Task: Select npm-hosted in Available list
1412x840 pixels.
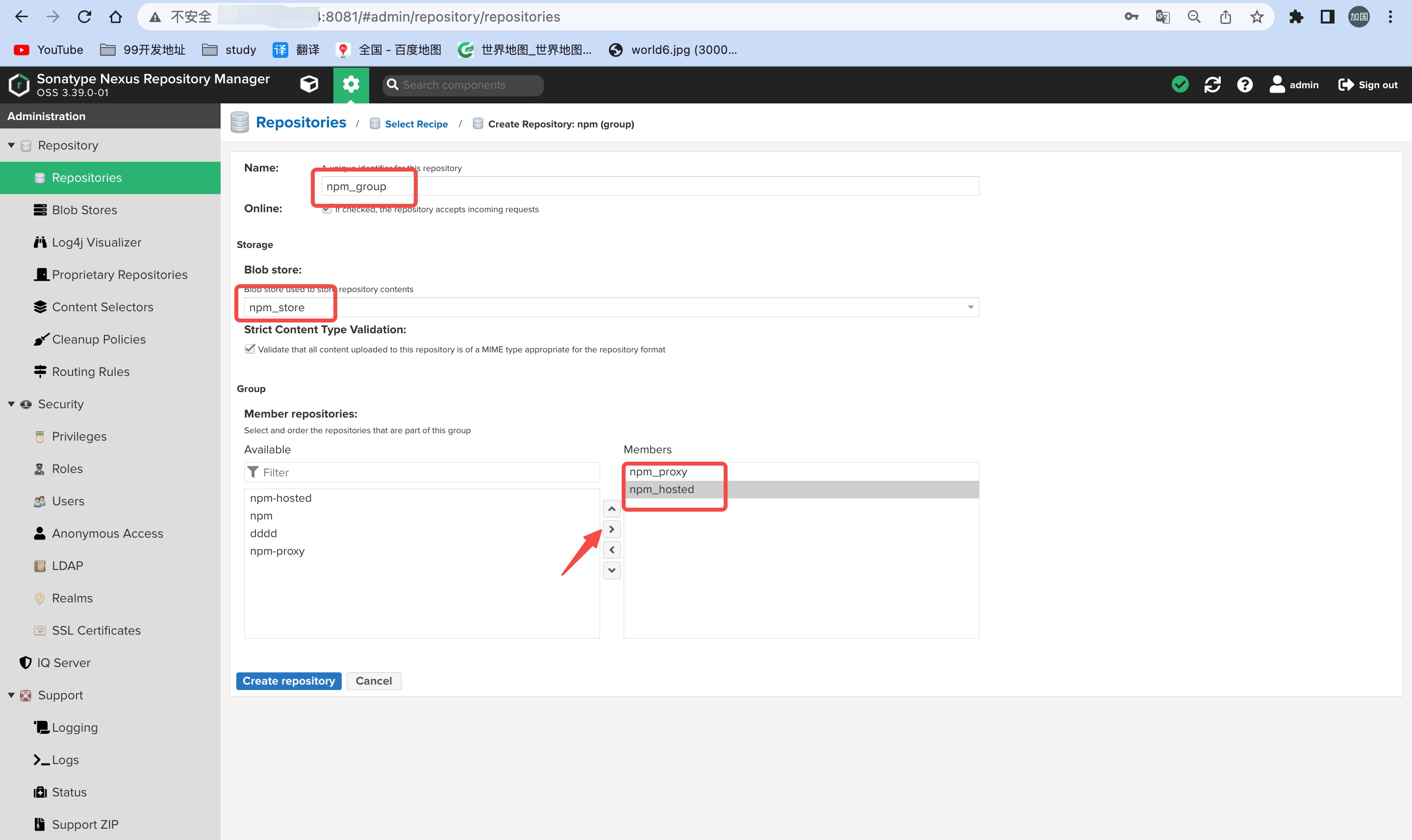Action: 422,498
